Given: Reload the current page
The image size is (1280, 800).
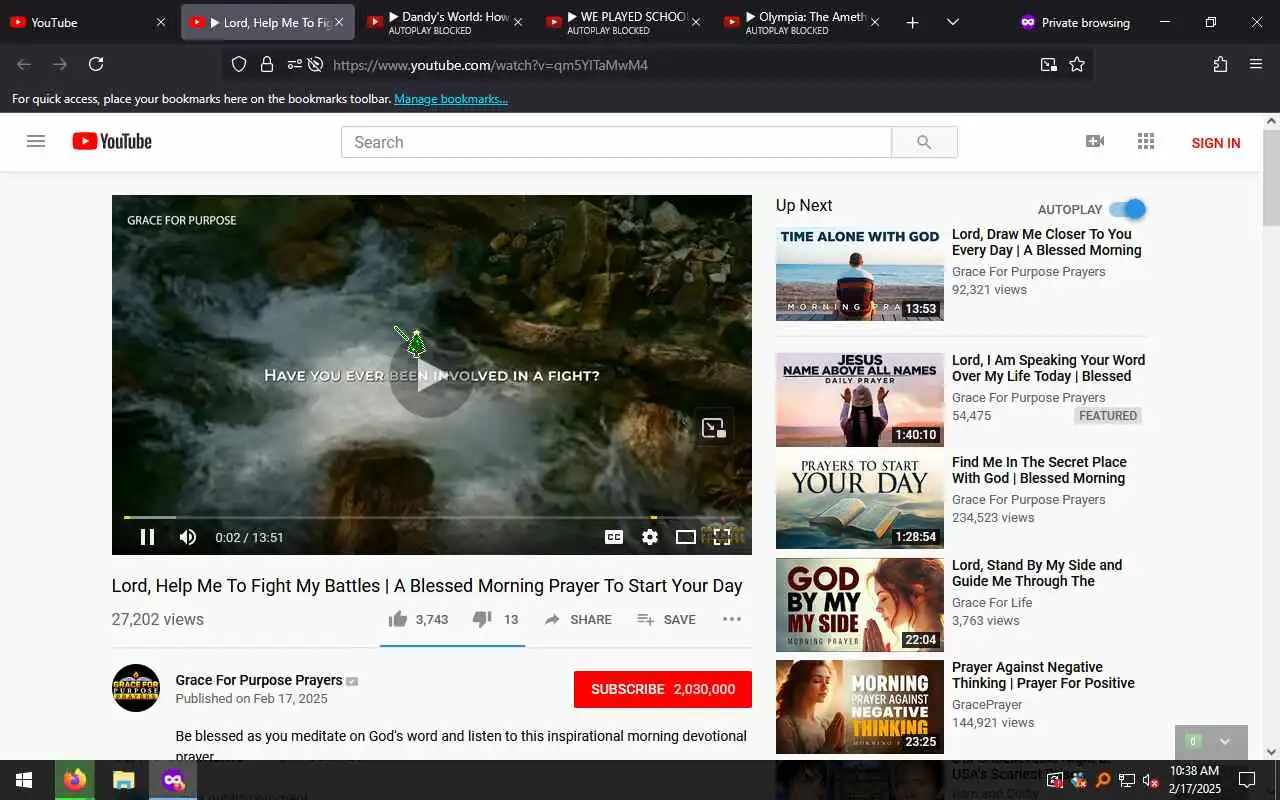Looking at the screenshot, I should tap(96, 64).
